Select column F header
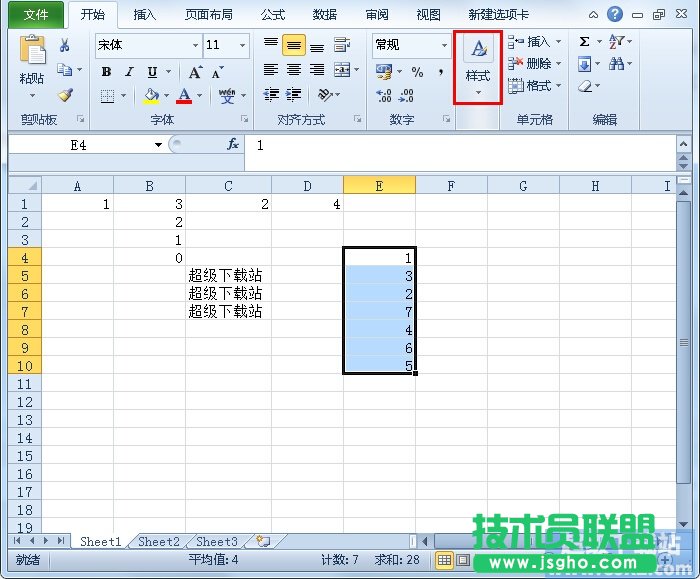This screenshot has height=579, width=700. tap(451, 186)
